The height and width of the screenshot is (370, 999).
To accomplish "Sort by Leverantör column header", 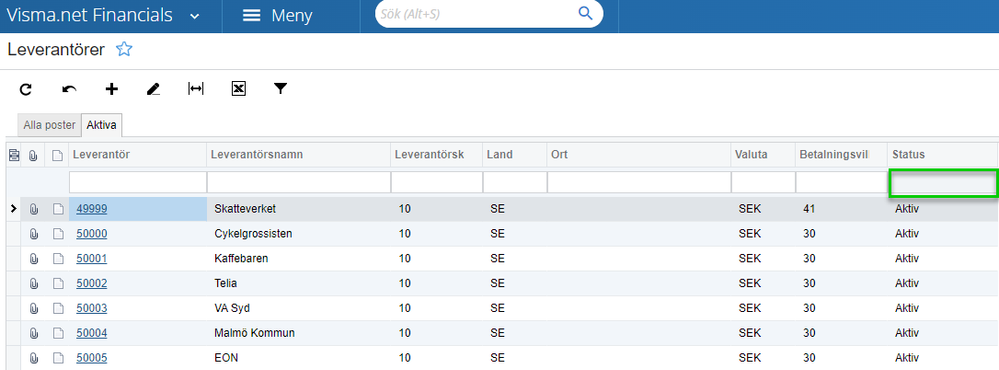I will click(138, 155).
